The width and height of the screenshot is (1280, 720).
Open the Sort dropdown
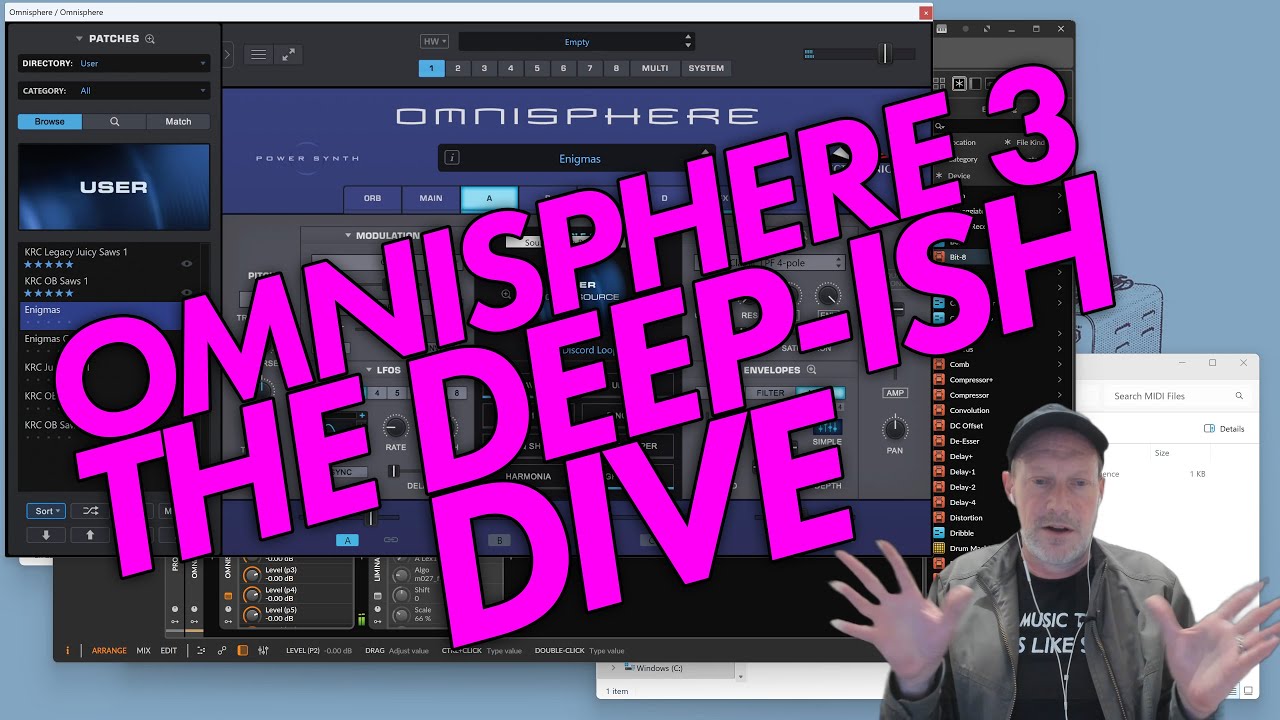click(46, 511)
